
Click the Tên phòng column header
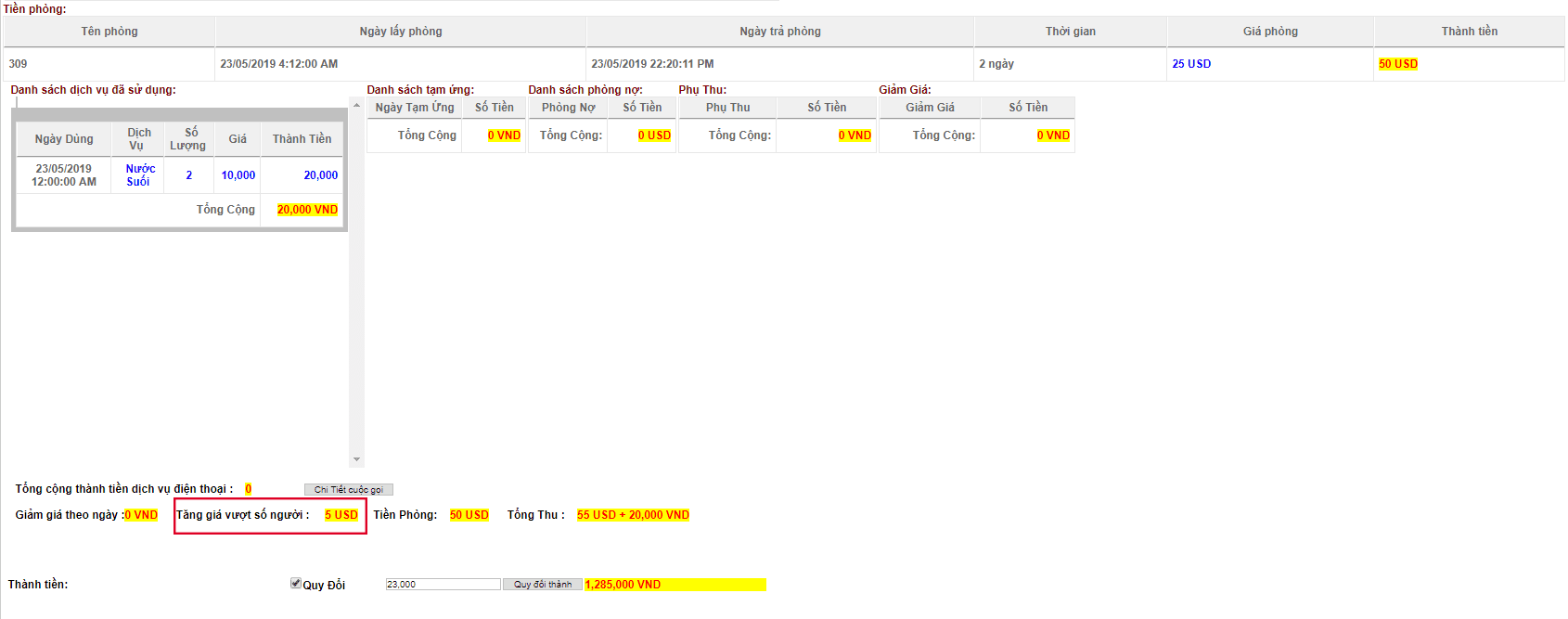click(109, 32)
